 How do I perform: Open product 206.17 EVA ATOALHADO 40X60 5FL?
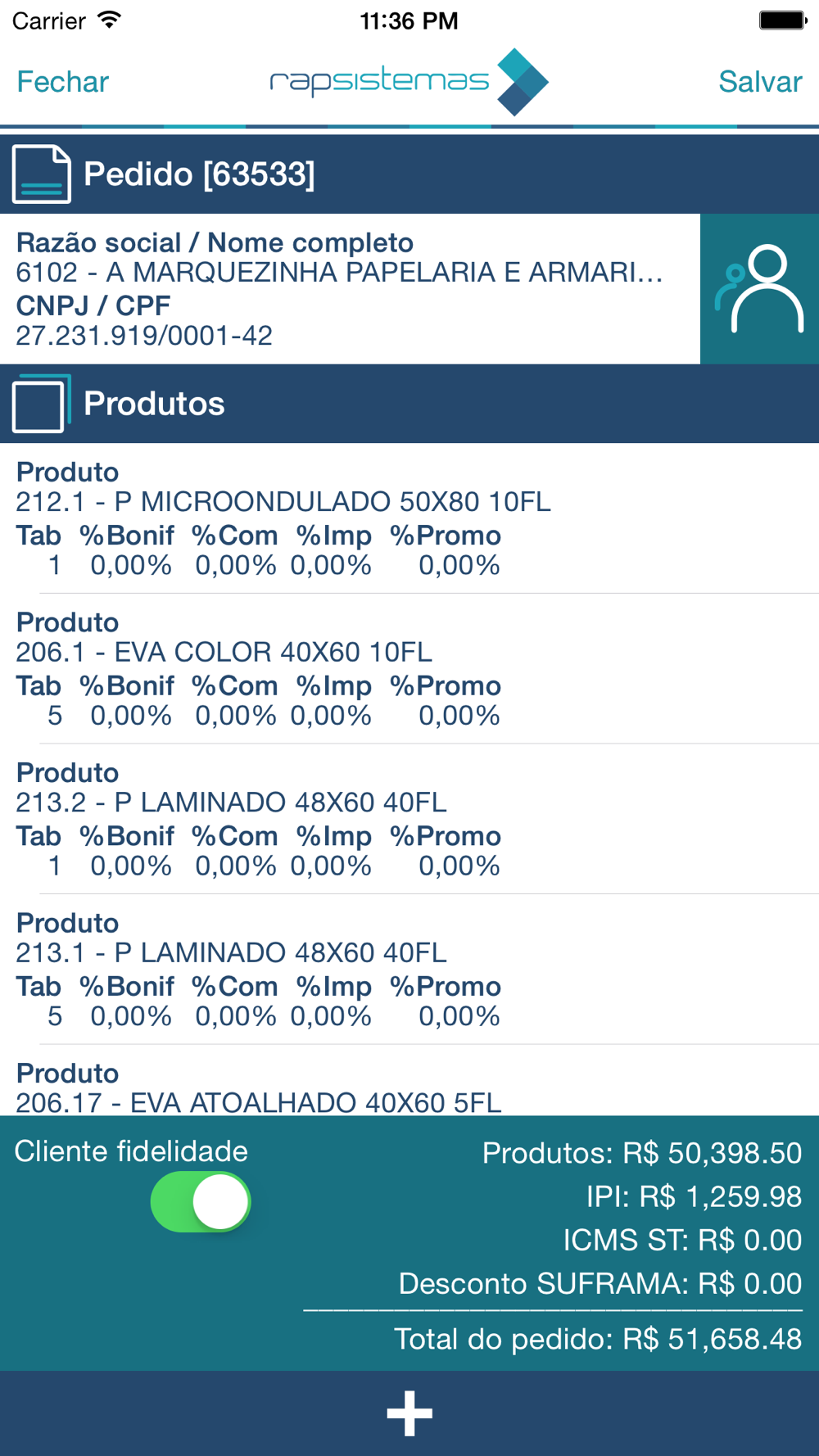tap(409, 1080)
